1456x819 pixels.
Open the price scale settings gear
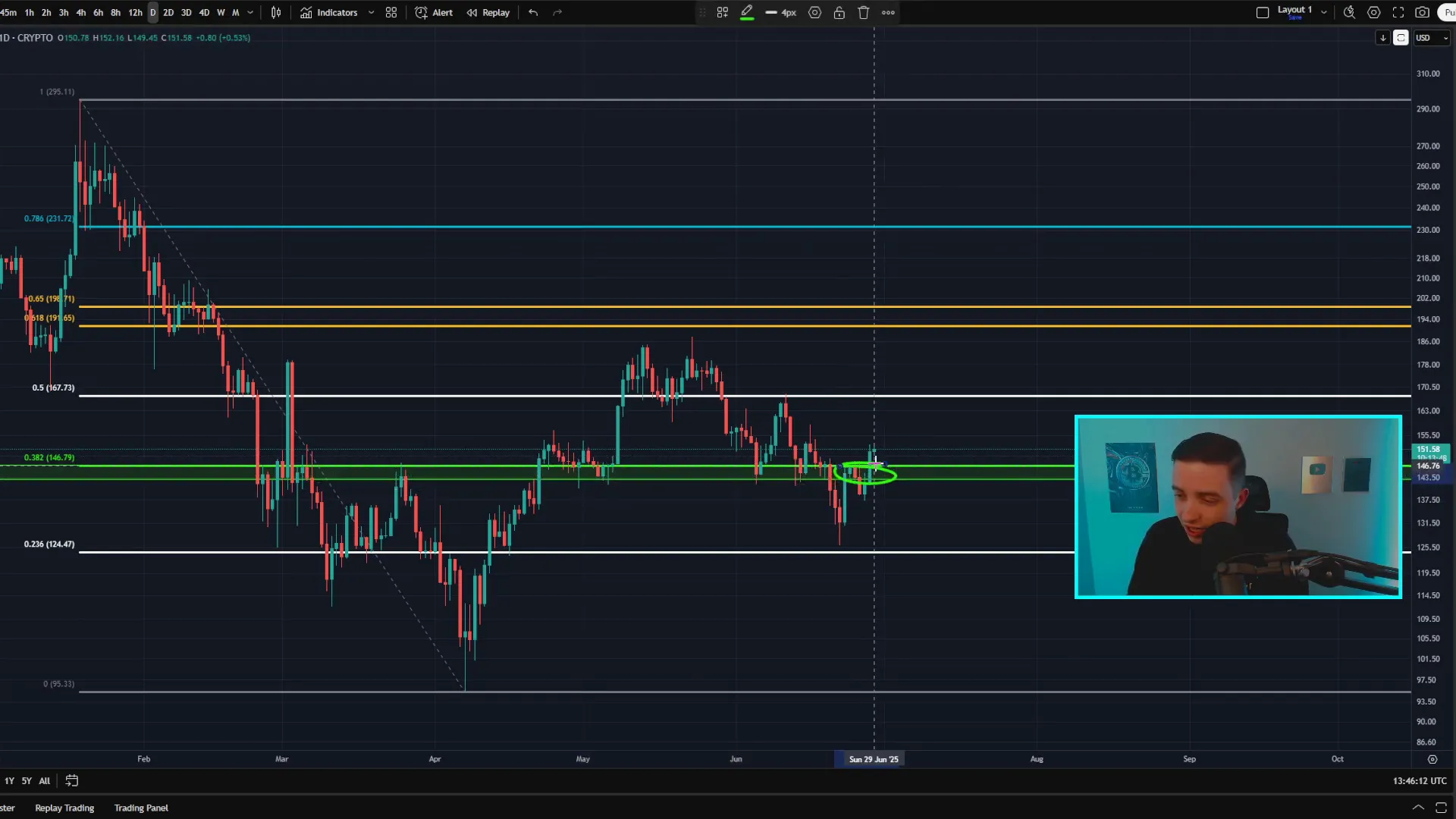(1432, 759)
